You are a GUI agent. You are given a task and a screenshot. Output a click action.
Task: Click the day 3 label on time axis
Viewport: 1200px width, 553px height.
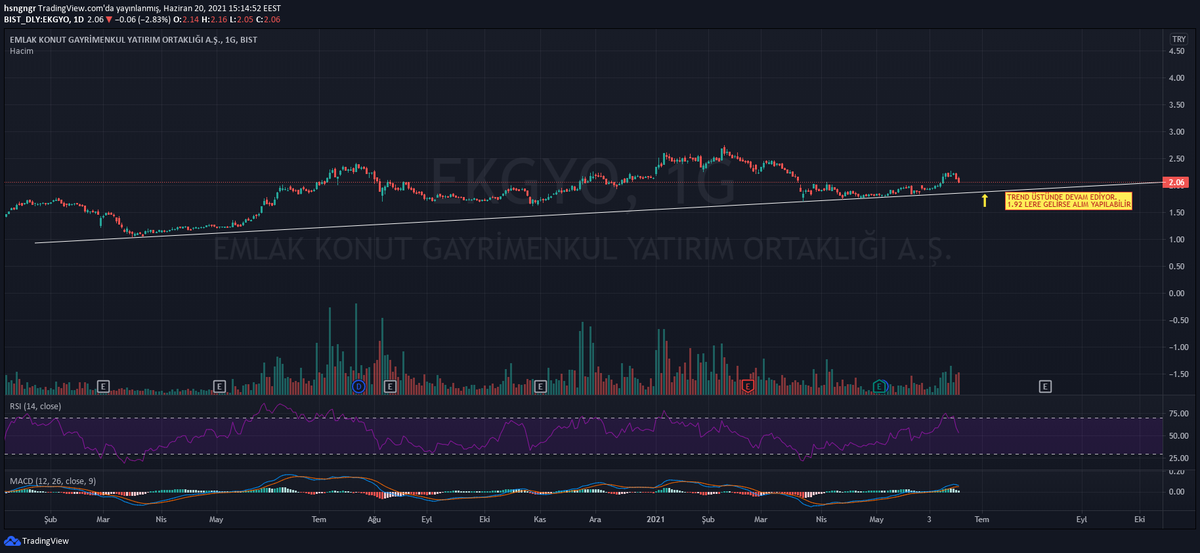(929, 520)
